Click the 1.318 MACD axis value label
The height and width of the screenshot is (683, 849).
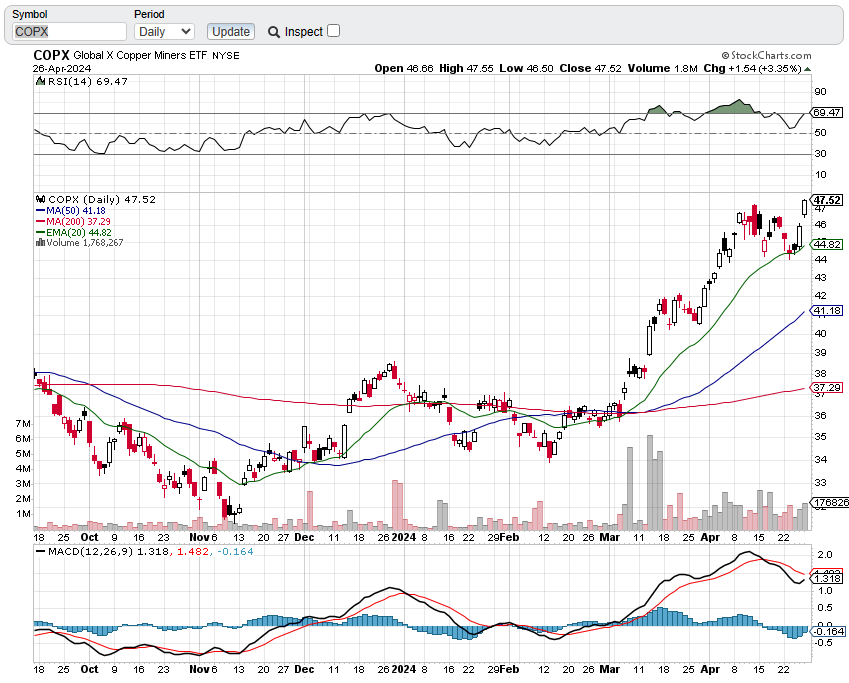point(828,578)
